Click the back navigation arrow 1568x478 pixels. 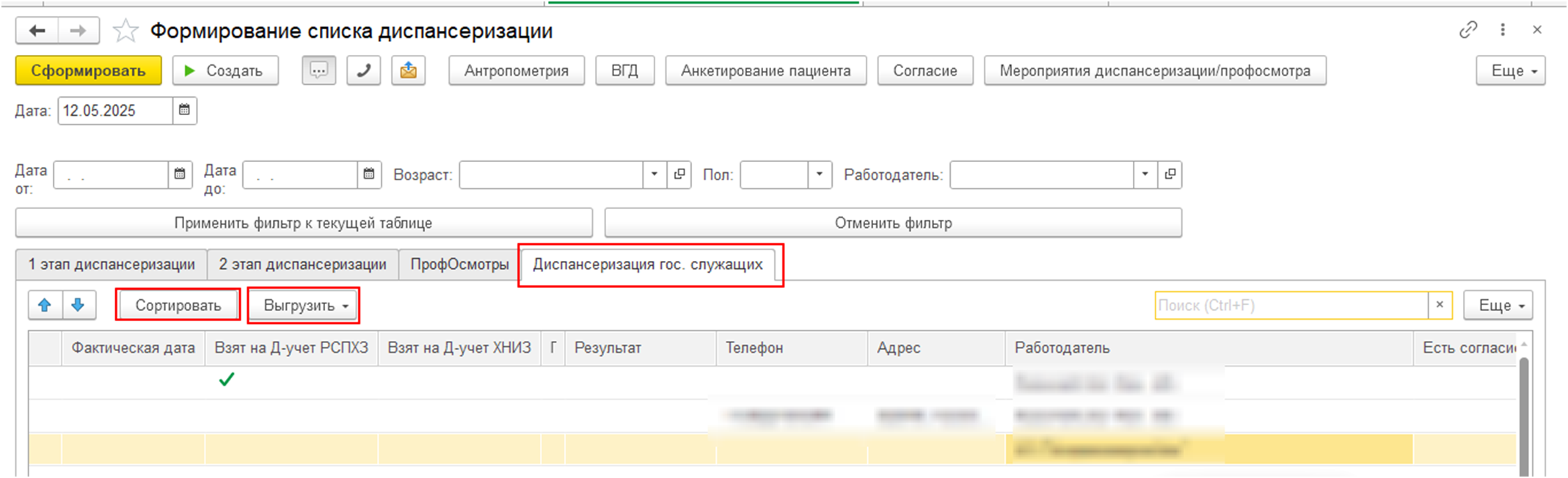point(37,31)
